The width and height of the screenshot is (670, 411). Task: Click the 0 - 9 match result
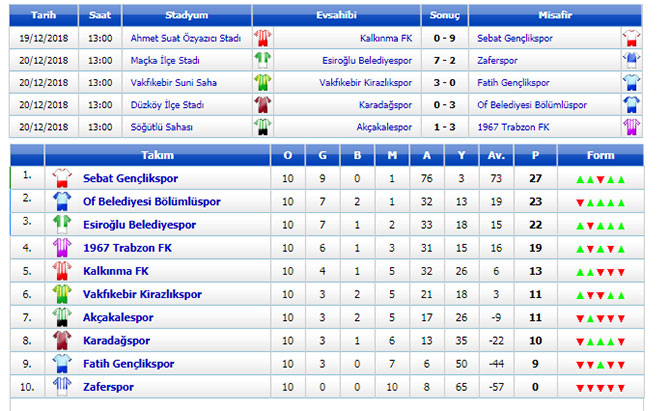pyautogui.click(x=444, y=38)
